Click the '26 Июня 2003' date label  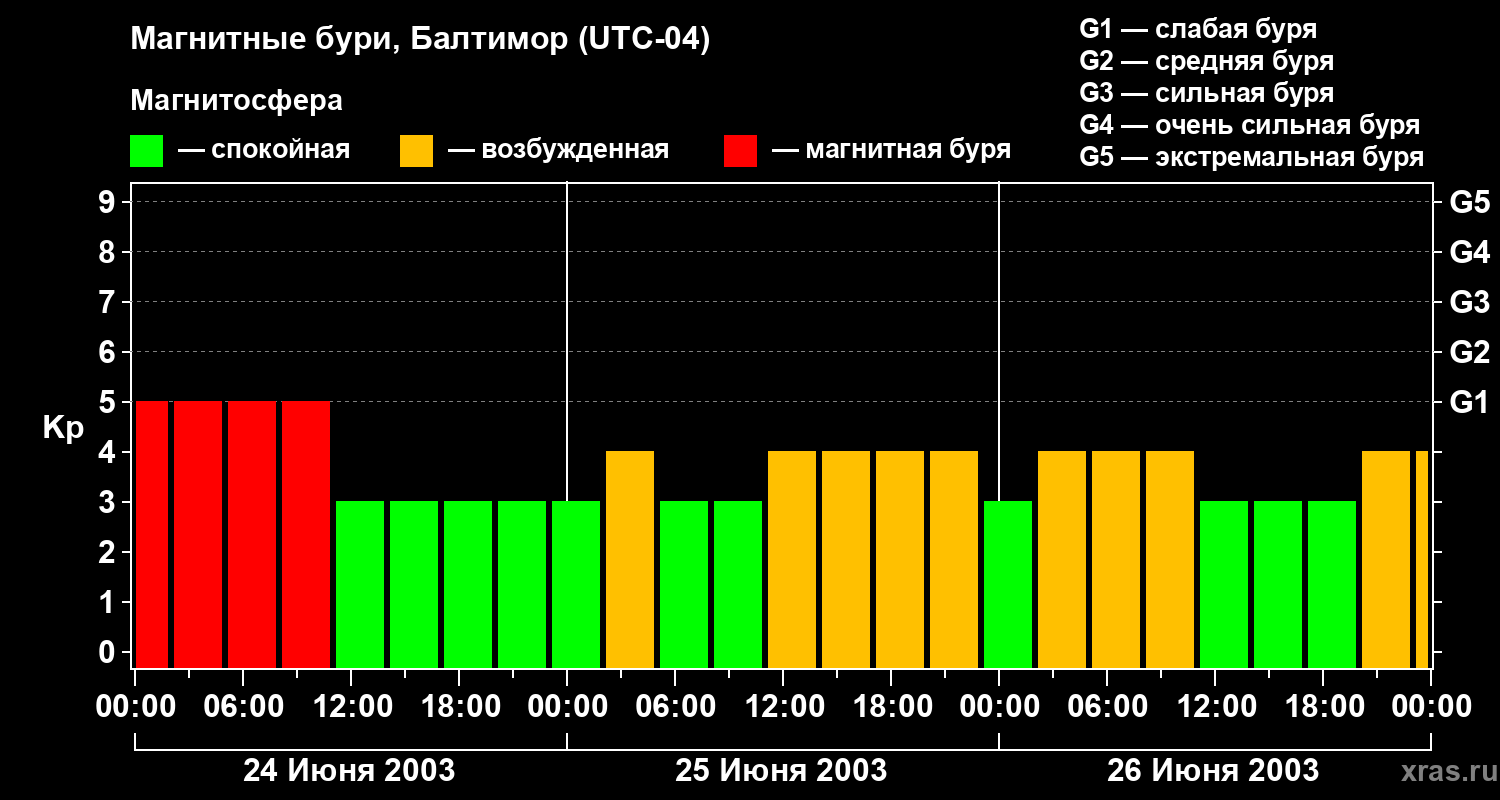(1213, 771)
